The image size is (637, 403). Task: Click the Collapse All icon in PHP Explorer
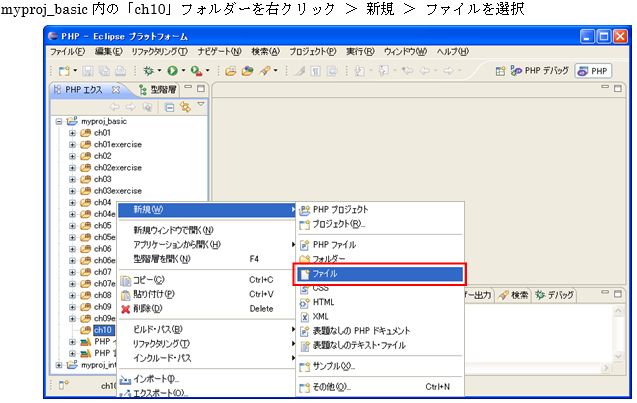170,106
